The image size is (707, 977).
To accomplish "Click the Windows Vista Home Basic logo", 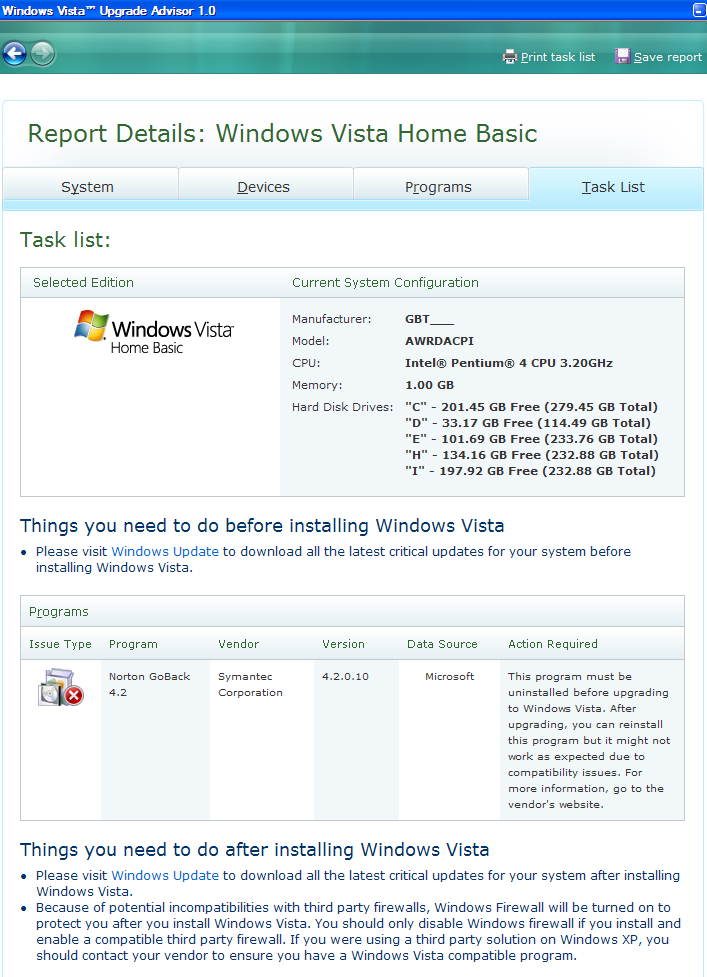I will click(x=153, y=333).
